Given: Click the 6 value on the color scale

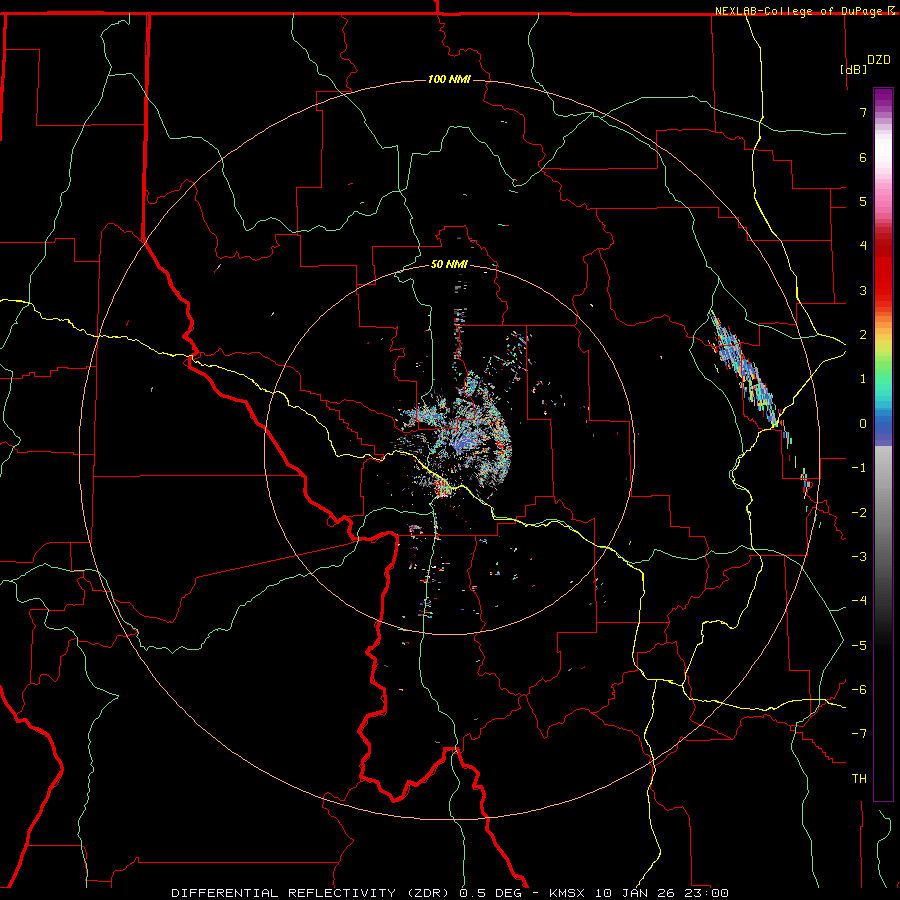Looking at the screenshot, I should [x=863, y=157].
